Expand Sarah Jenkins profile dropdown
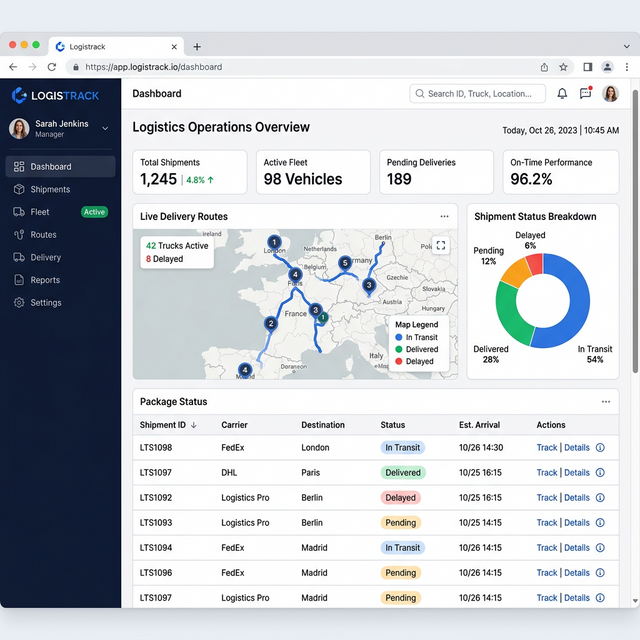The image size is (640, 640). pos(106,128)
